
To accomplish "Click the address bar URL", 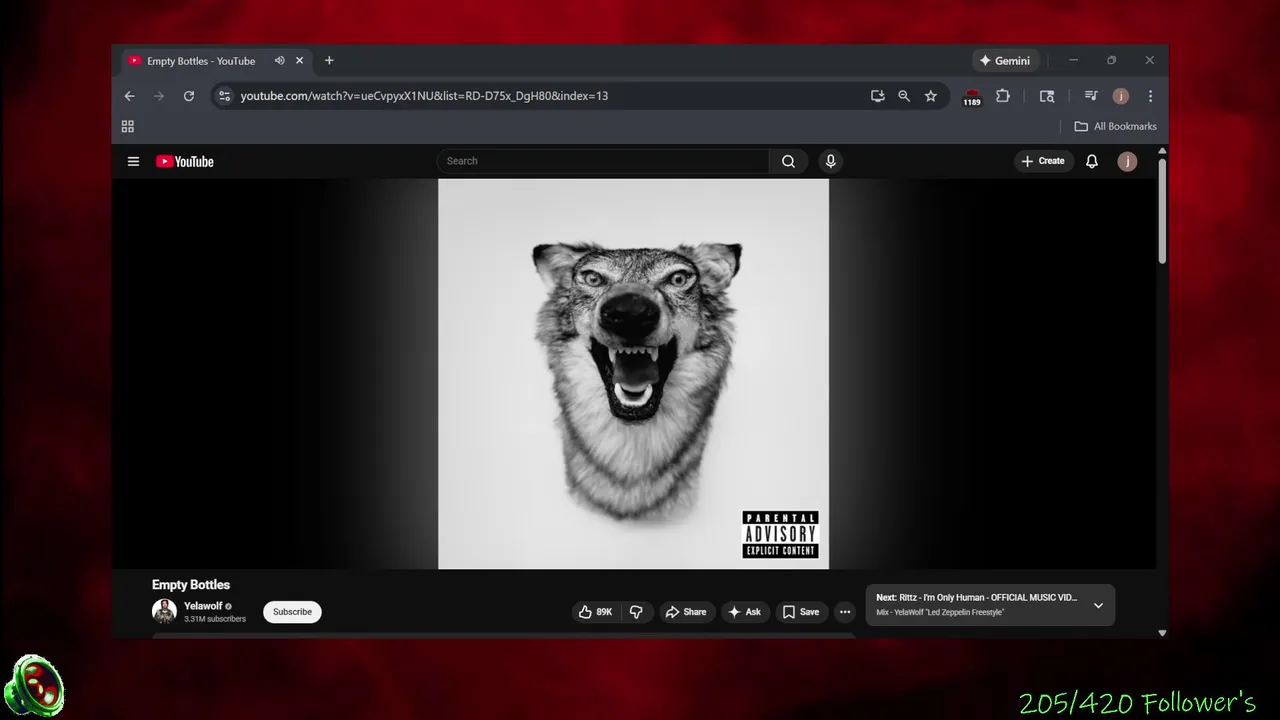I will pyautogui.click(x=424, y=96).
